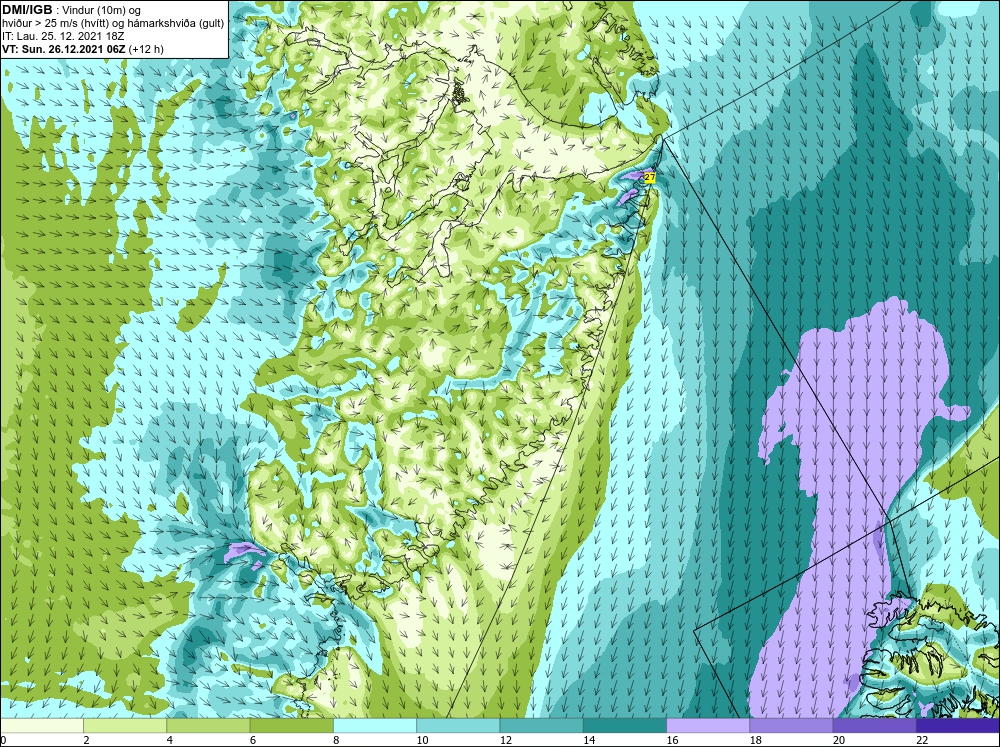Click the 'DMI/IGB' title text

click(27, 10)
